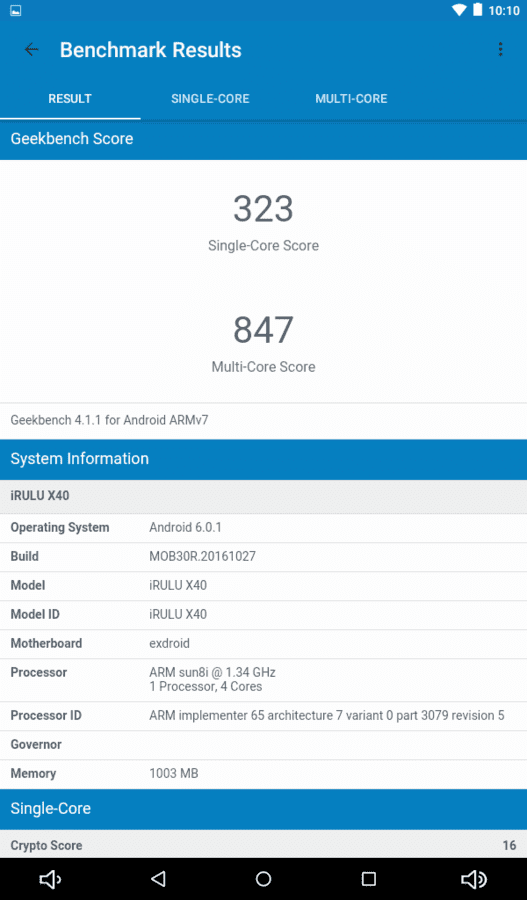Switch to the MULTI-CORE tab

351,99
